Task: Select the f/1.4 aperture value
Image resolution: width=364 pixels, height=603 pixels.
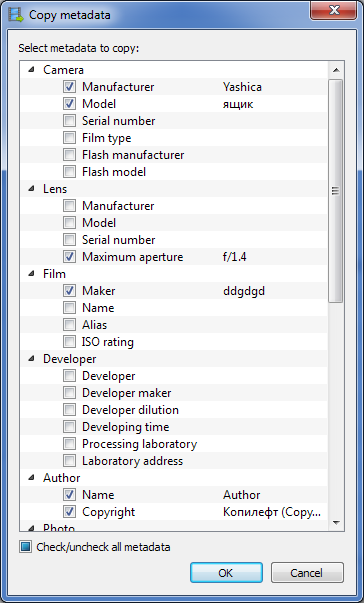Action: pos(234,257)
